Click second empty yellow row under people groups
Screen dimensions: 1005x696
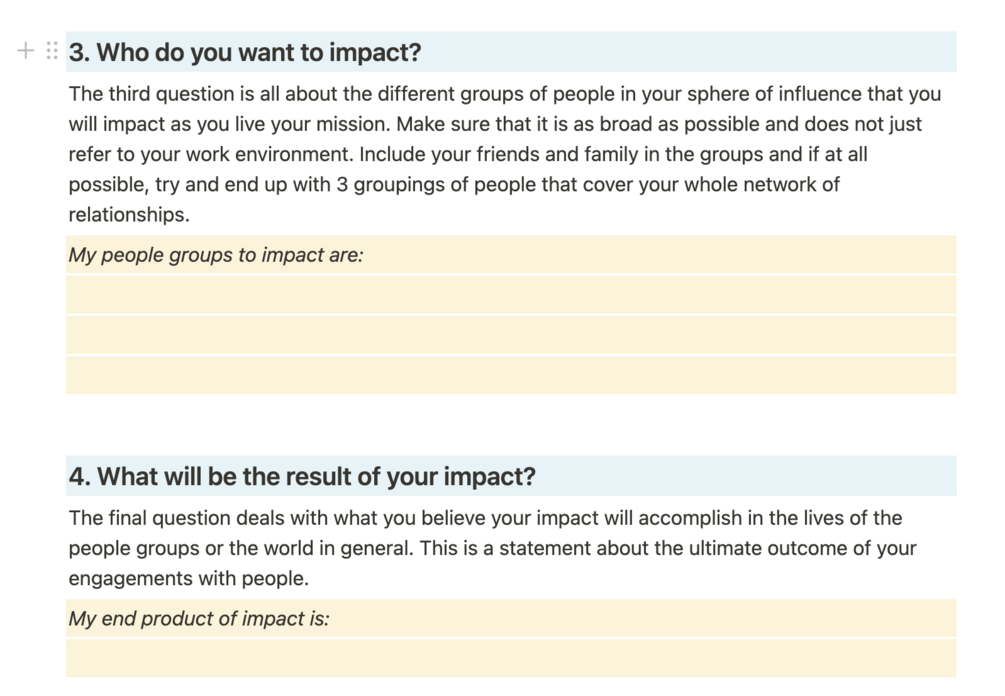tap(511, 335)
